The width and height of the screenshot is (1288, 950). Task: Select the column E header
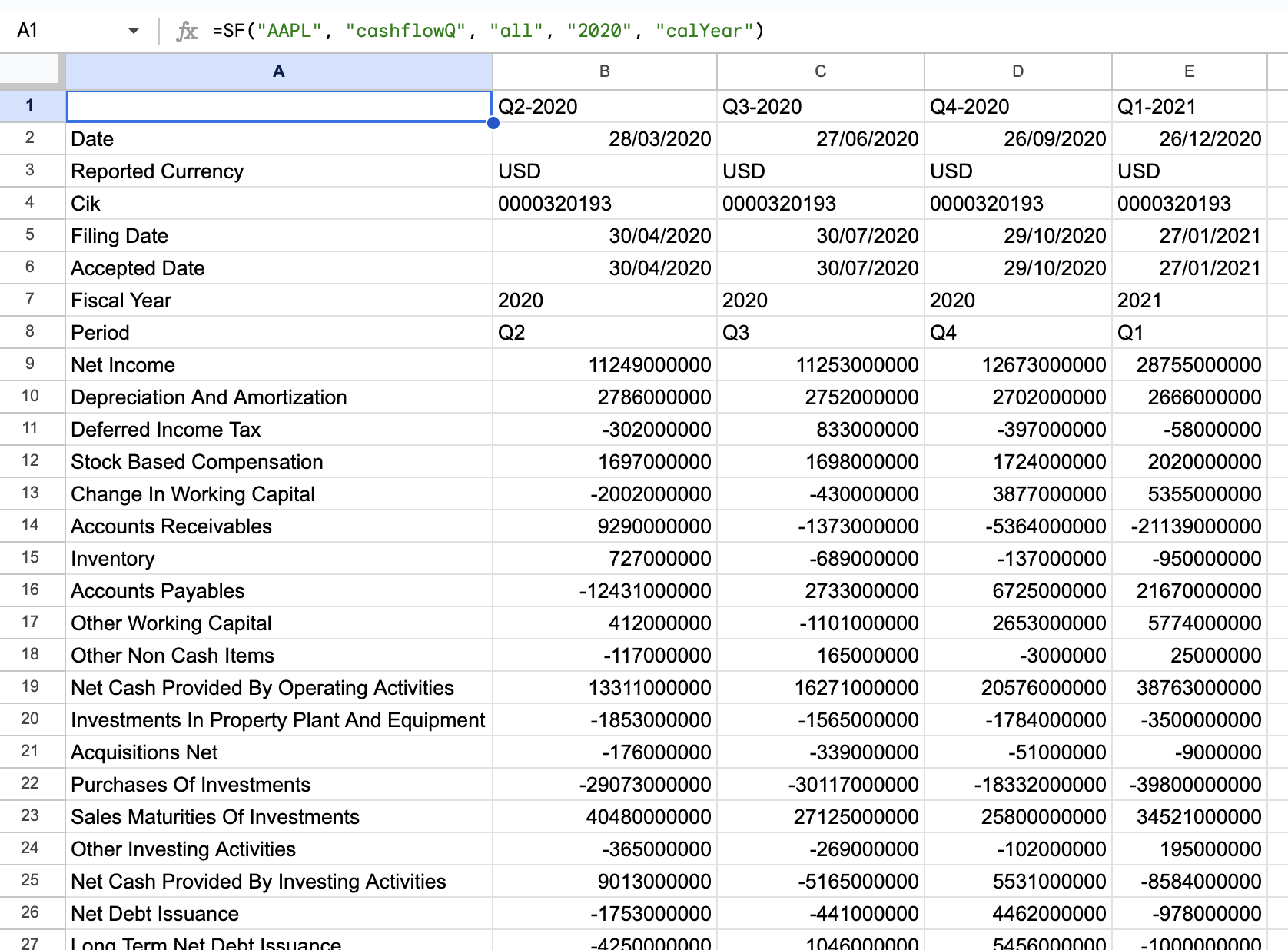pos(1190,71)
